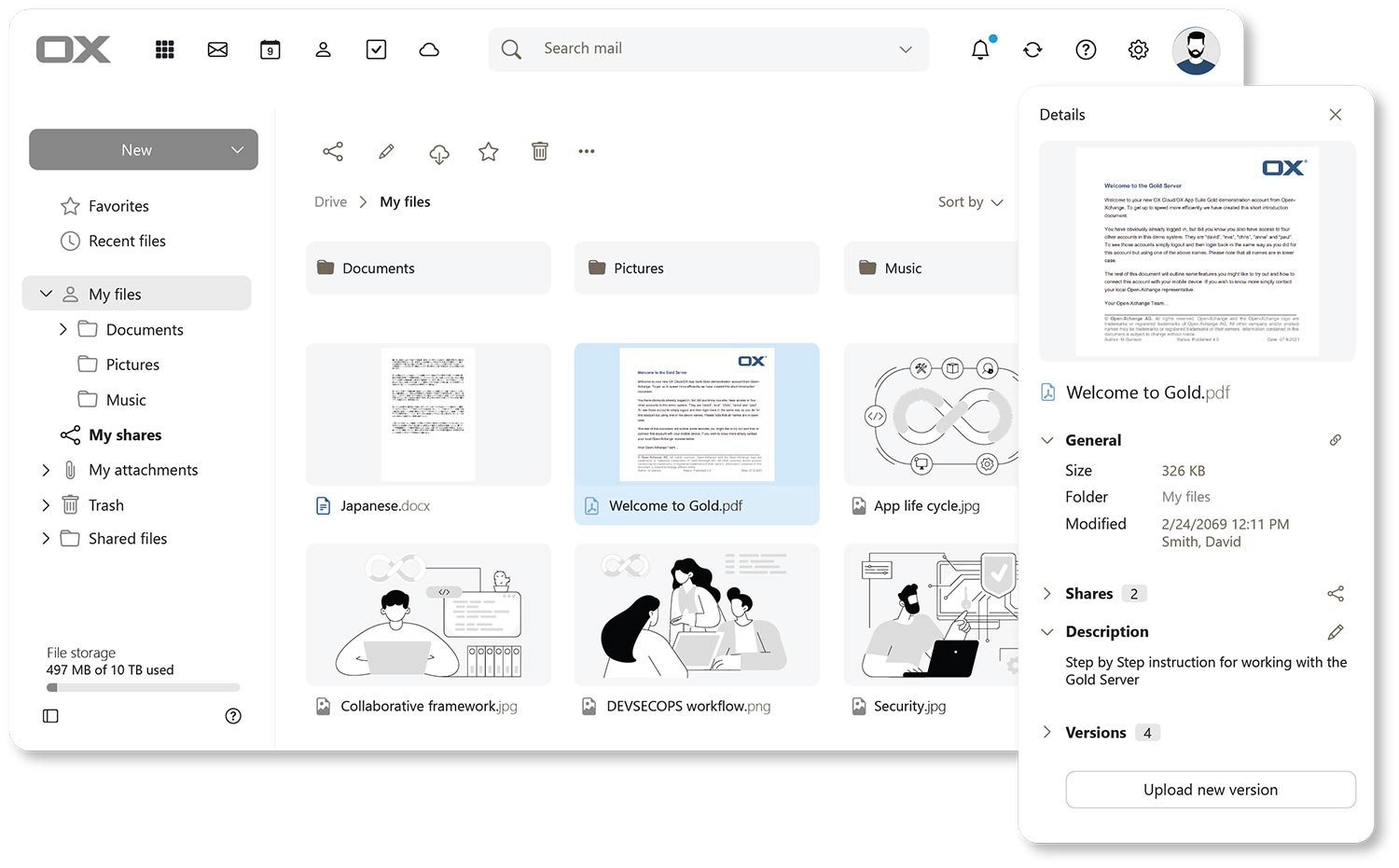Open the app launcher grid

(165, 49)
